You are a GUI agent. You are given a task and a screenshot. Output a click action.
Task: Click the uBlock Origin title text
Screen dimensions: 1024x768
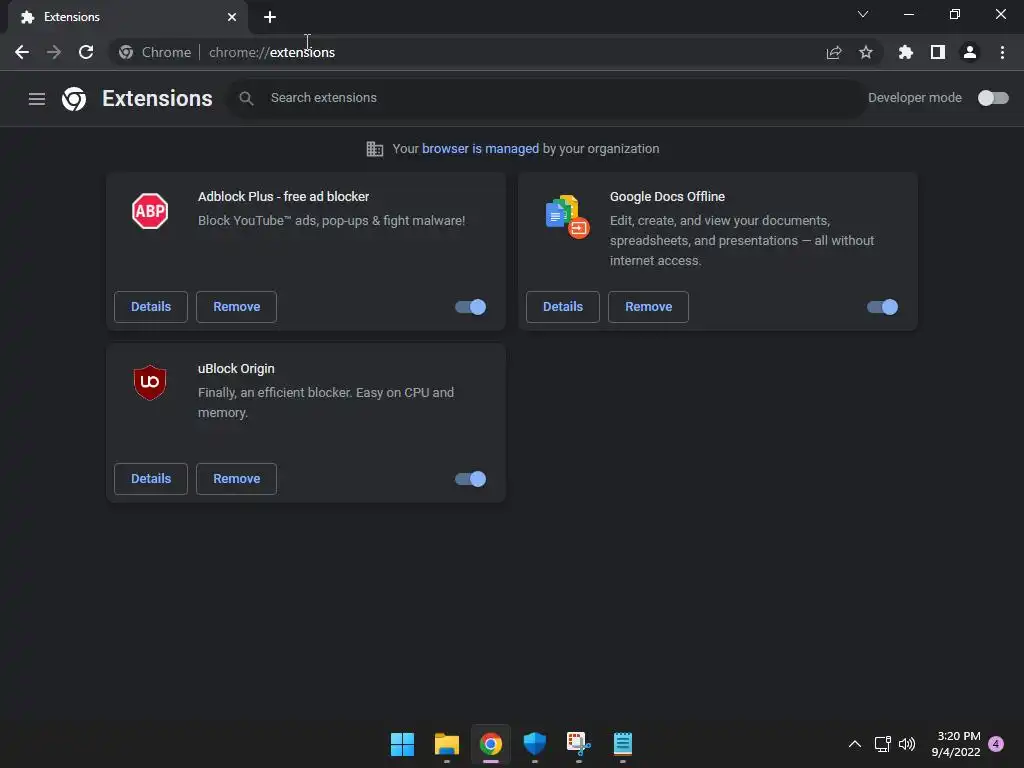pos(236,369)
